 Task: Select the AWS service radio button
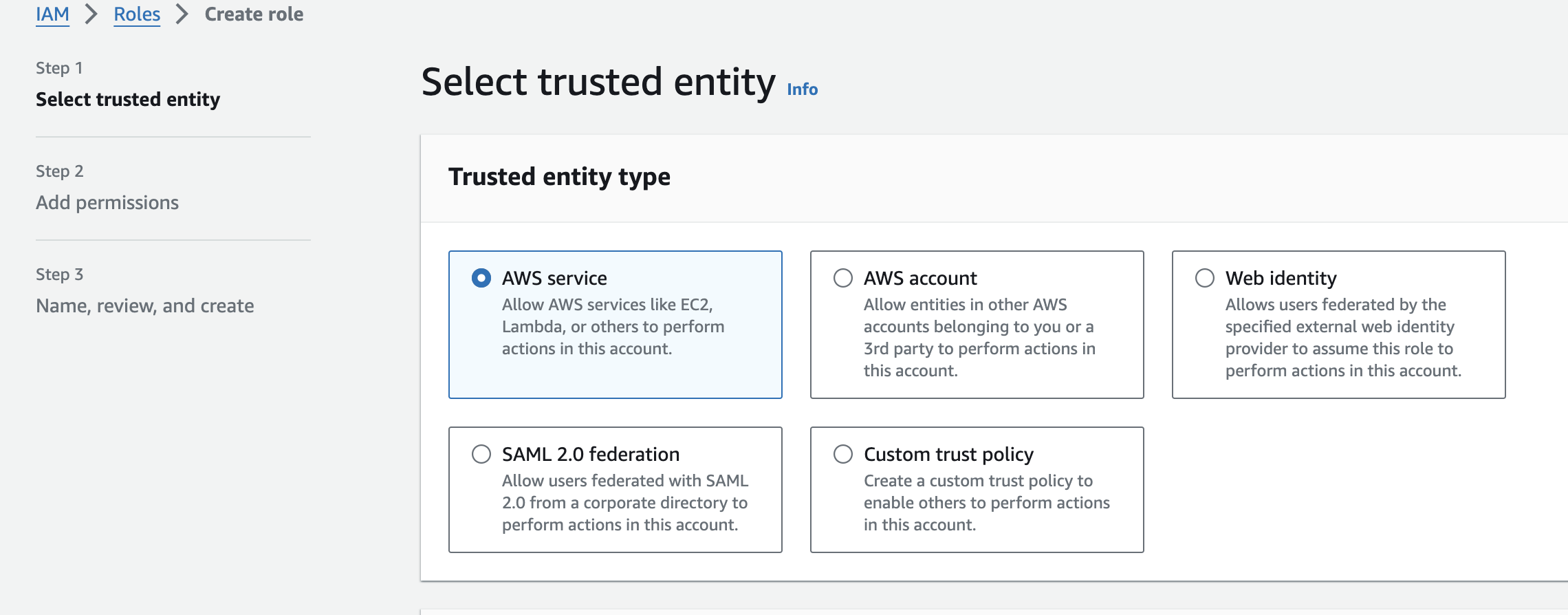(481, 278)
